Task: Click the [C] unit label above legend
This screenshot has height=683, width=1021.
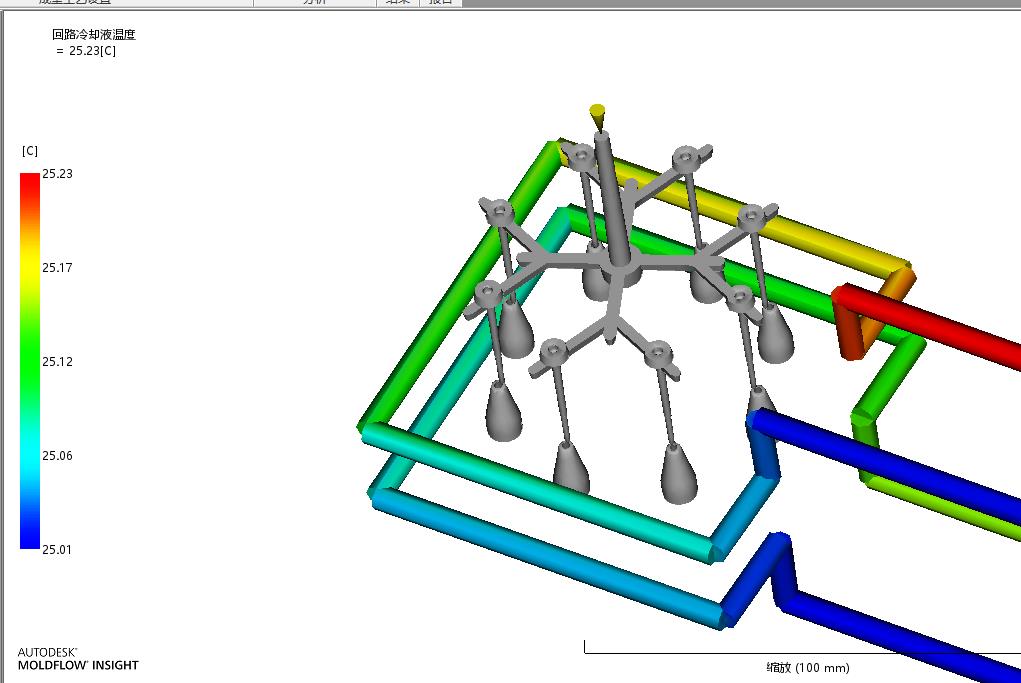Action: tap(30, 151)
